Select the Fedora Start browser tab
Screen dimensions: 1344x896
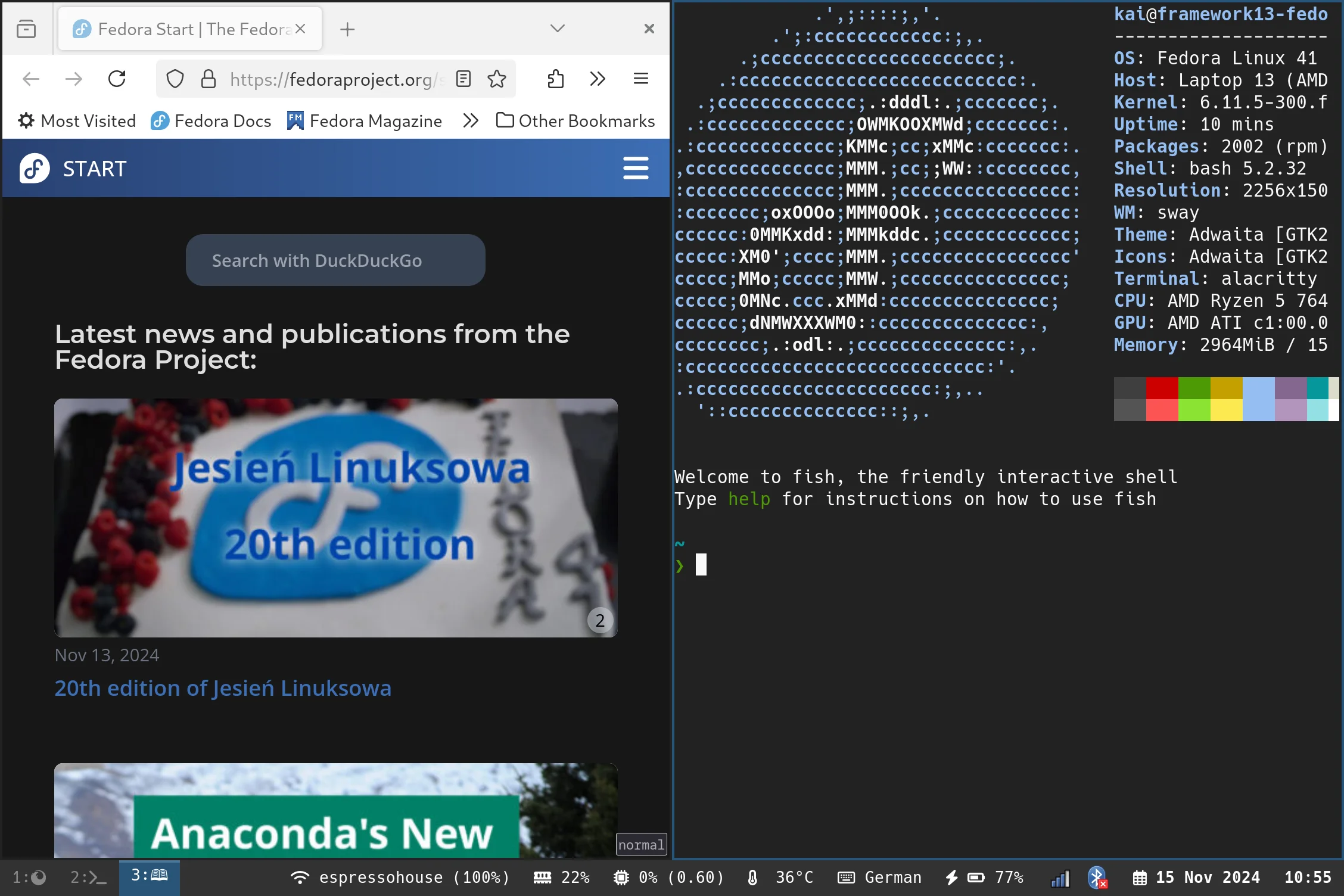tap(190, 29)
